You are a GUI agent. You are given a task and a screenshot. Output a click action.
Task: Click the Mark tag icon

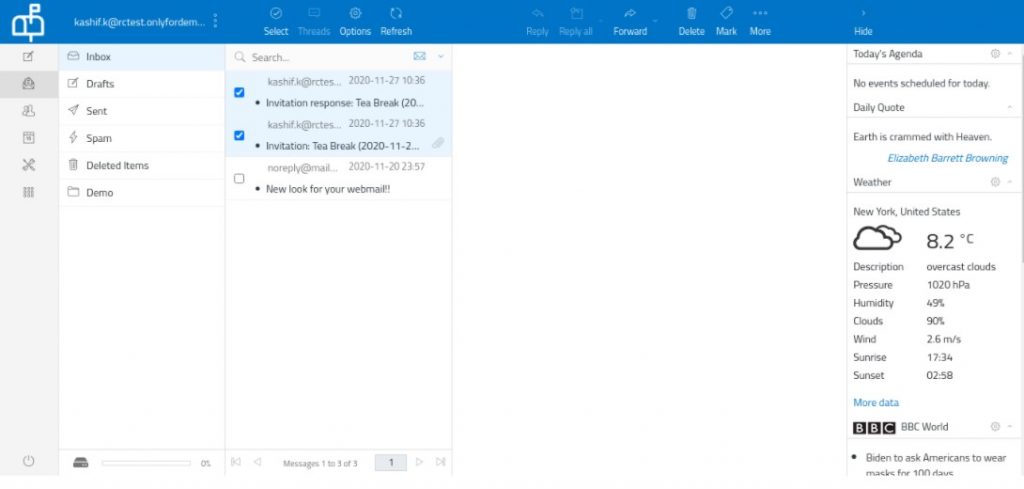[726, 14]
